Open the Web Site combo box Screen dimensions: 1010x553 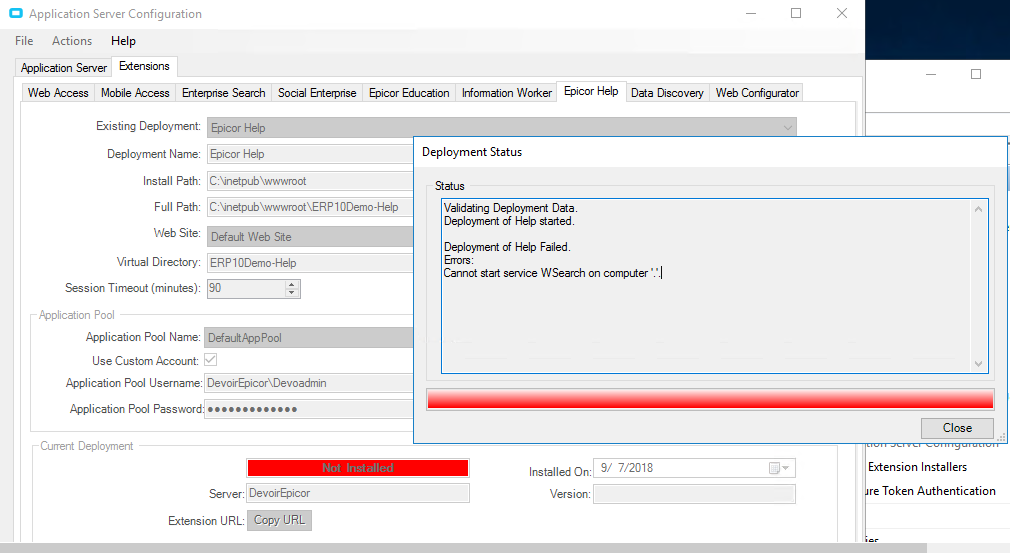tap(310, 236)
